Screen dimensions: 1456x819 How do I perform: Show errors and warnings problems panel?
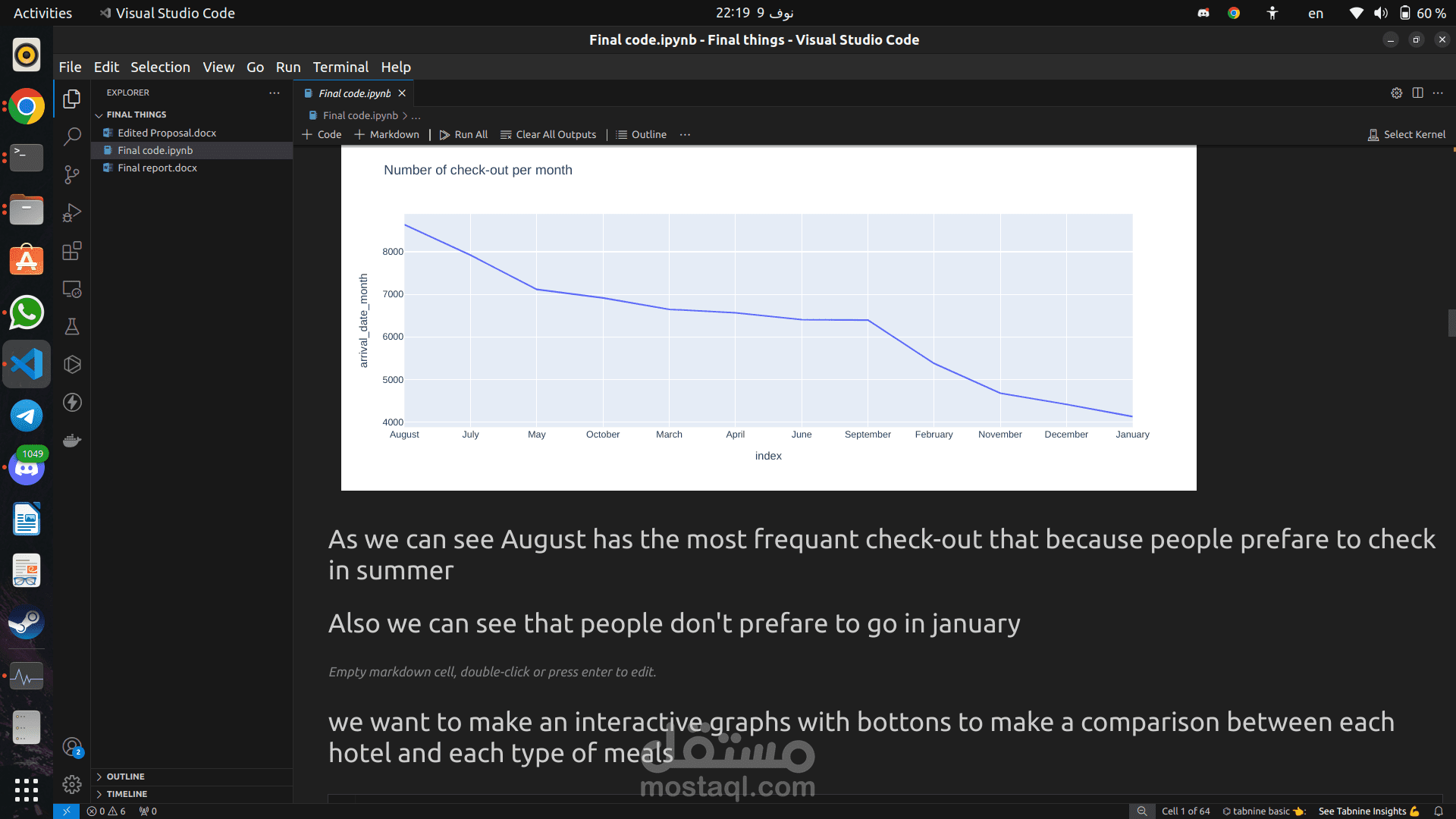coord(106,811)
